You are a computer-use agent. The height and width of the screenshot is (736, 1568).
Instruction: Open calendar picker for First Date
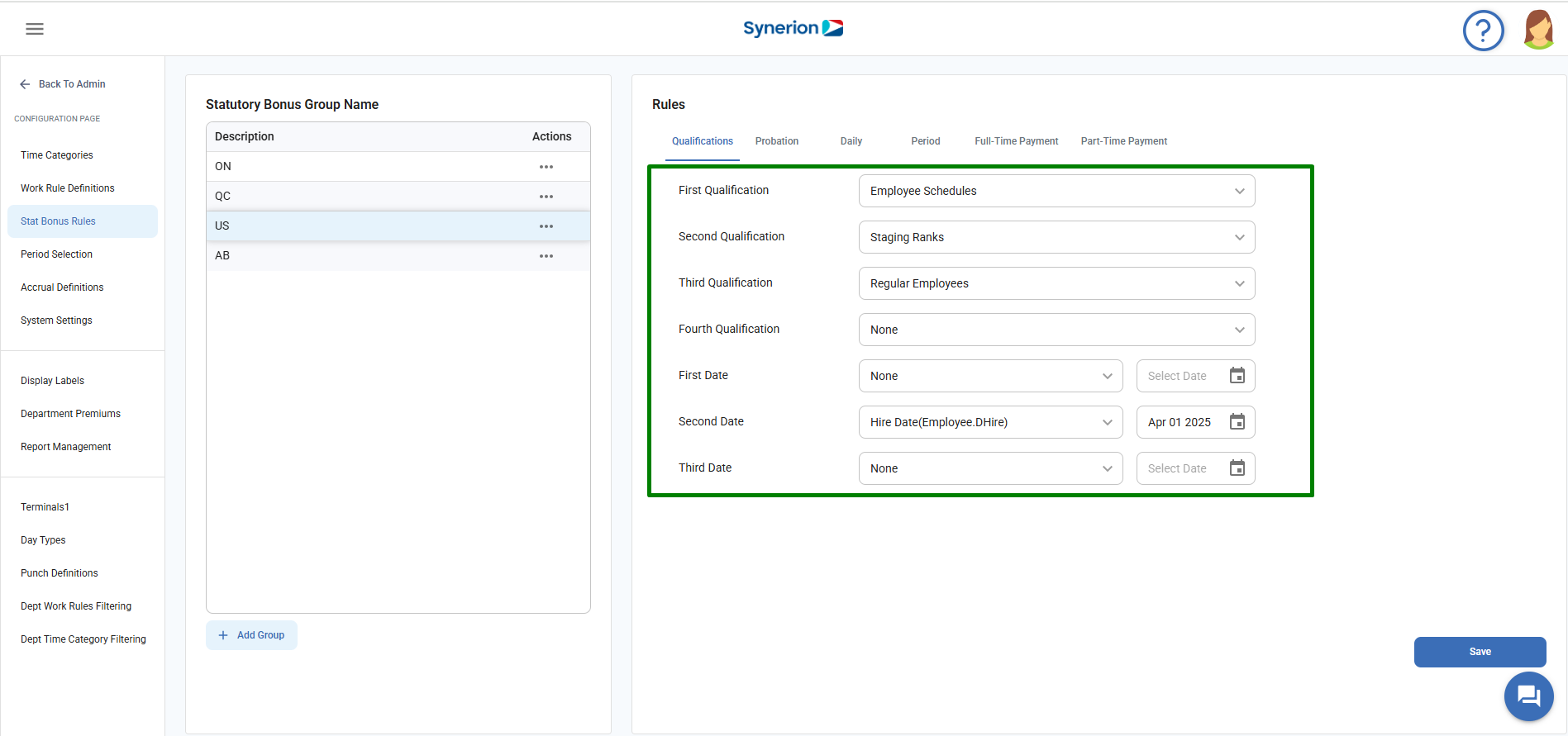[x=1237, y=376]
